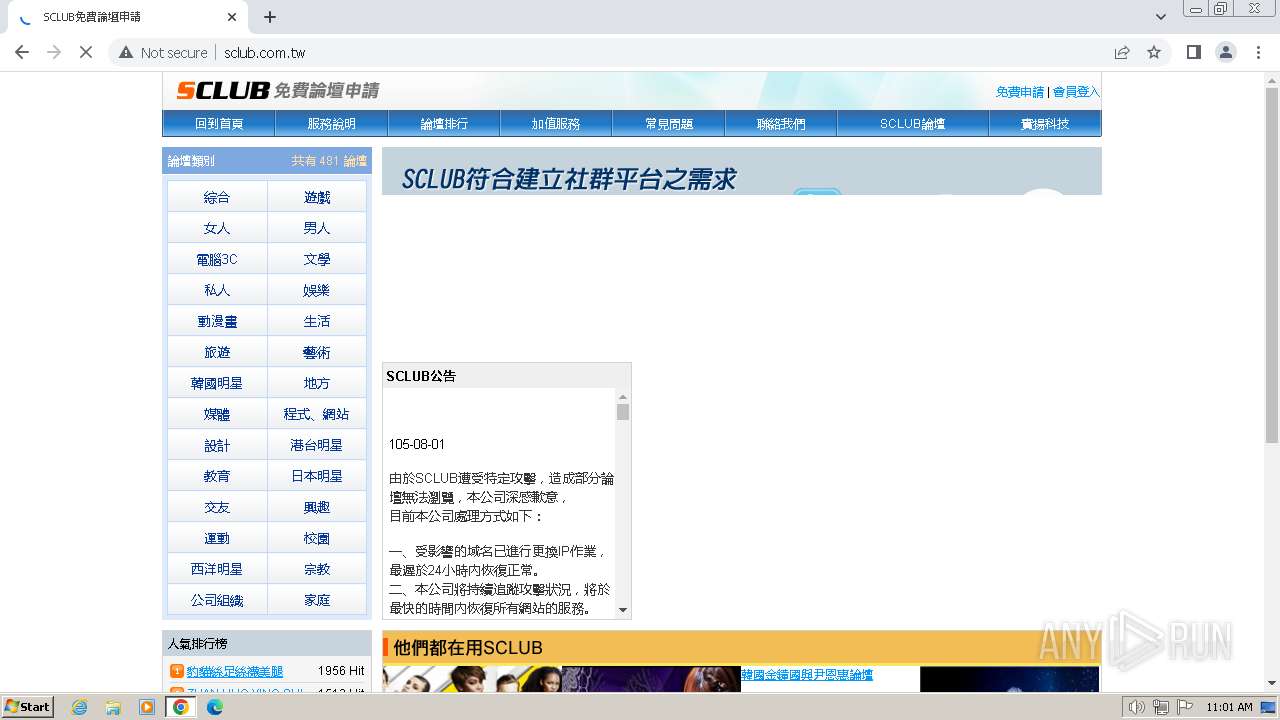Open the 寶揚科技 menu item
1280x720 pixels.
(1045, 124)
